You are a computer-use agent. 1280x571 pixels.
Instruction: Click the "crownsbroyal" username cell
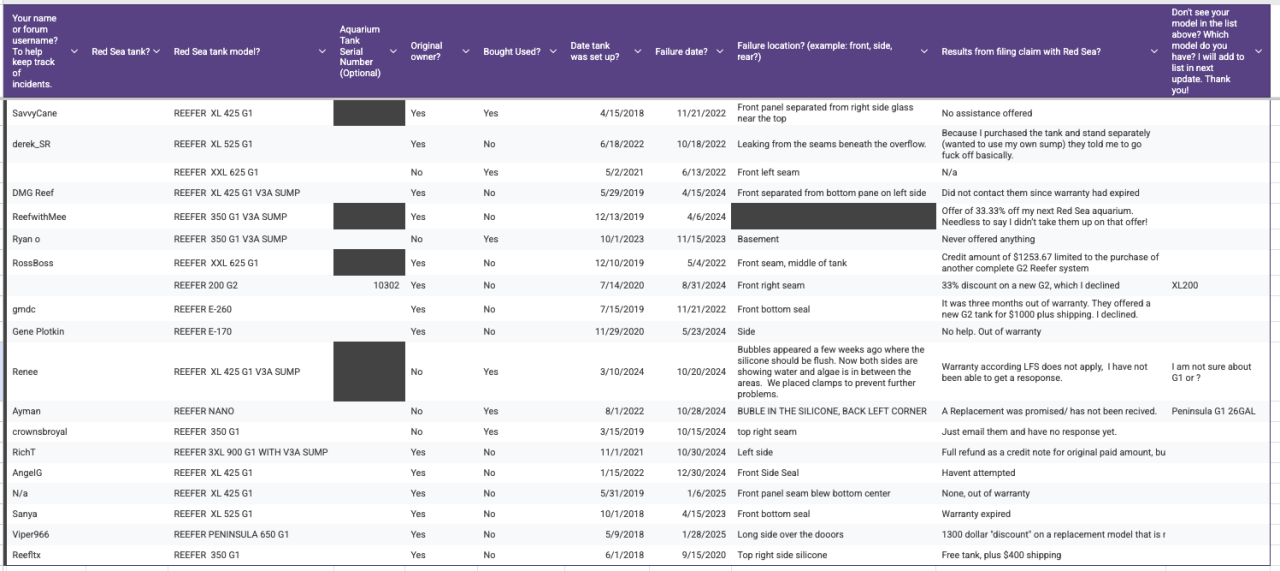(x=45, y=432)
